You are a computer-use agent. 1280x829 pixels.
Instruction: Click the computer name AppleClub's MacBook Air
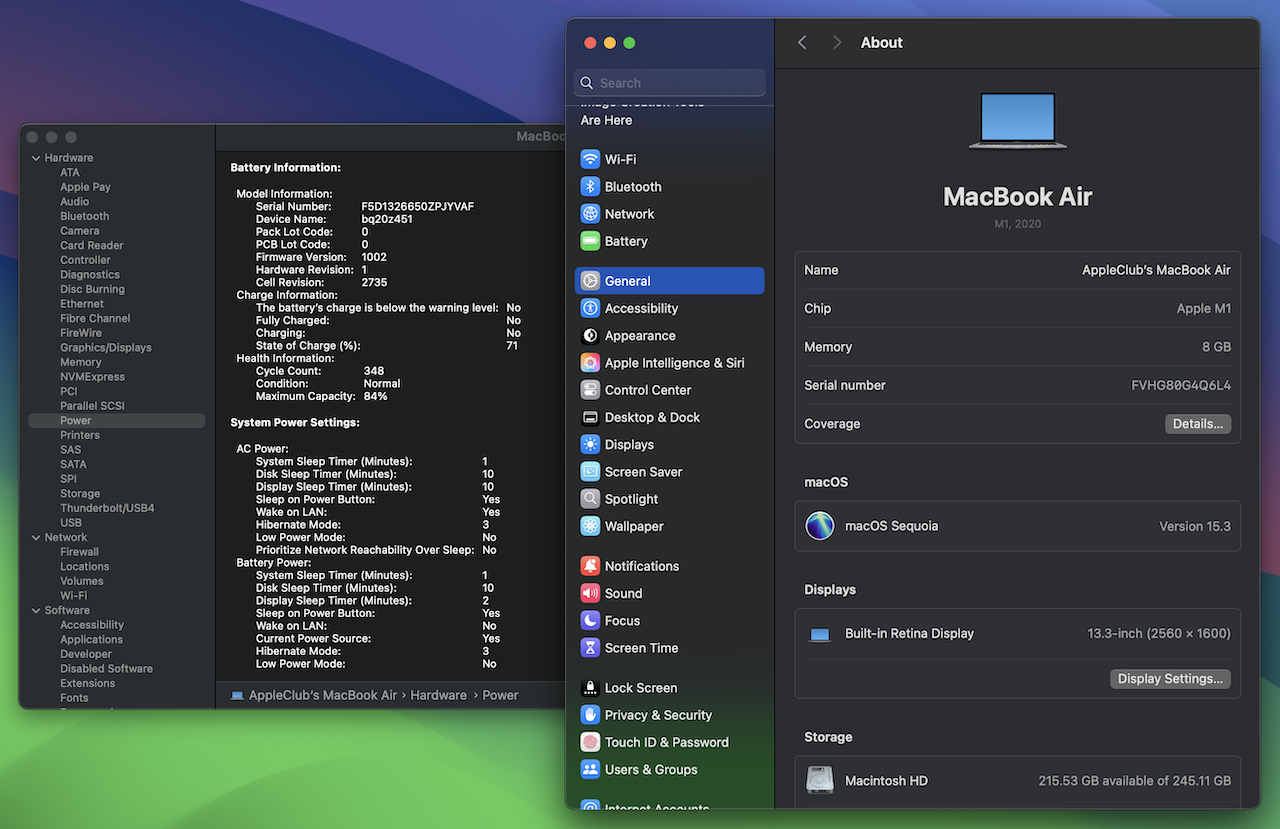point(1156,270)
